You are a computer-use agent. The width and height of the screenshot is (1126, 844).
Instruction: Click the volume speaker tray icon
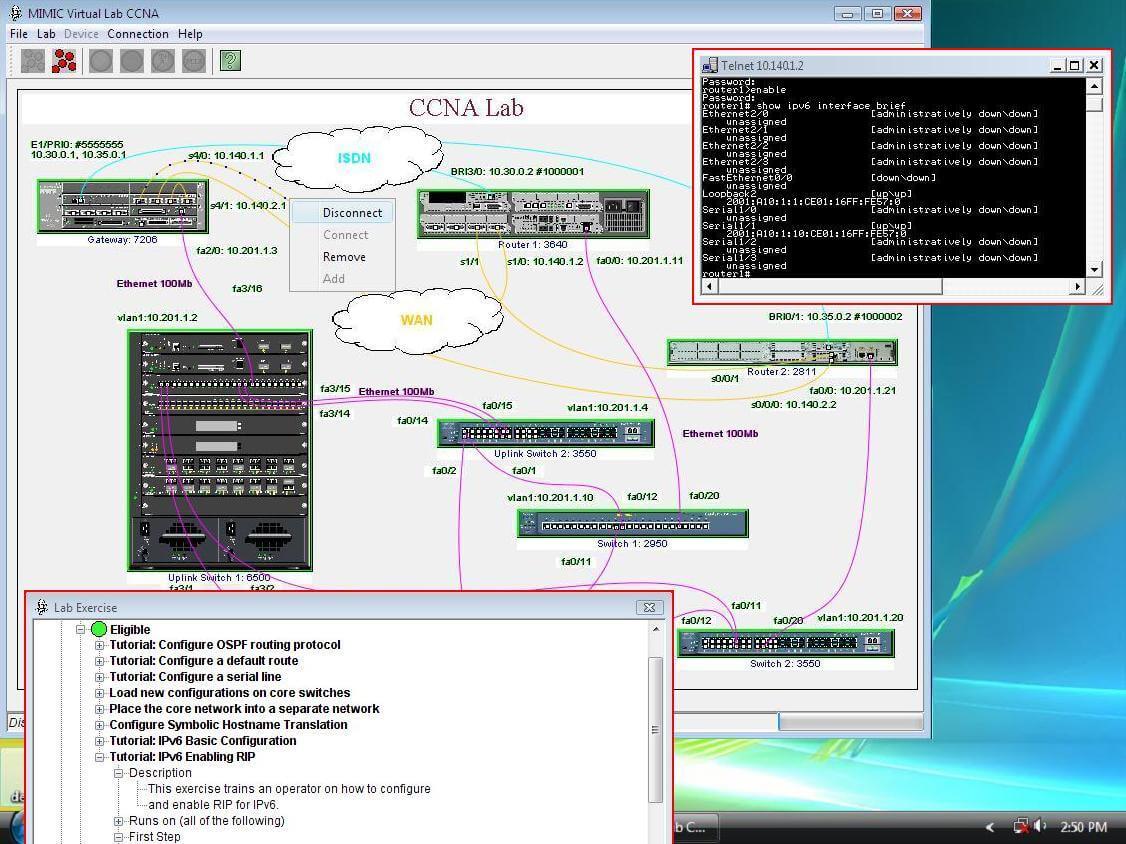click(1040, 827)
